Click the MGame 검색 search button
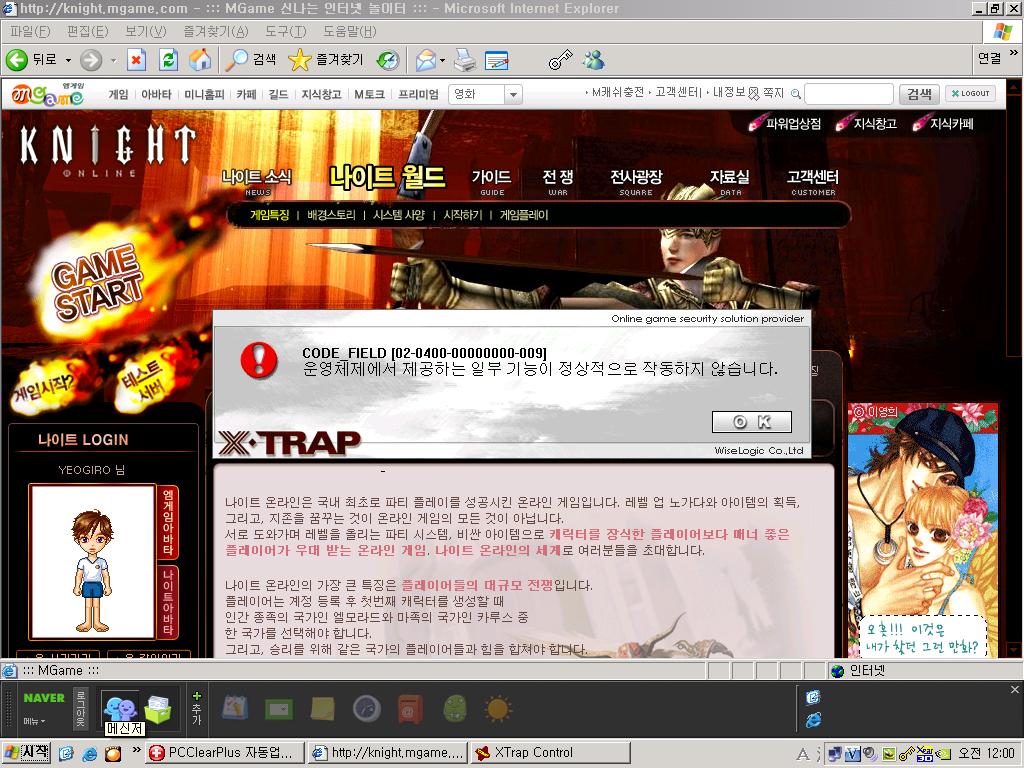 (x=919, y=94)
